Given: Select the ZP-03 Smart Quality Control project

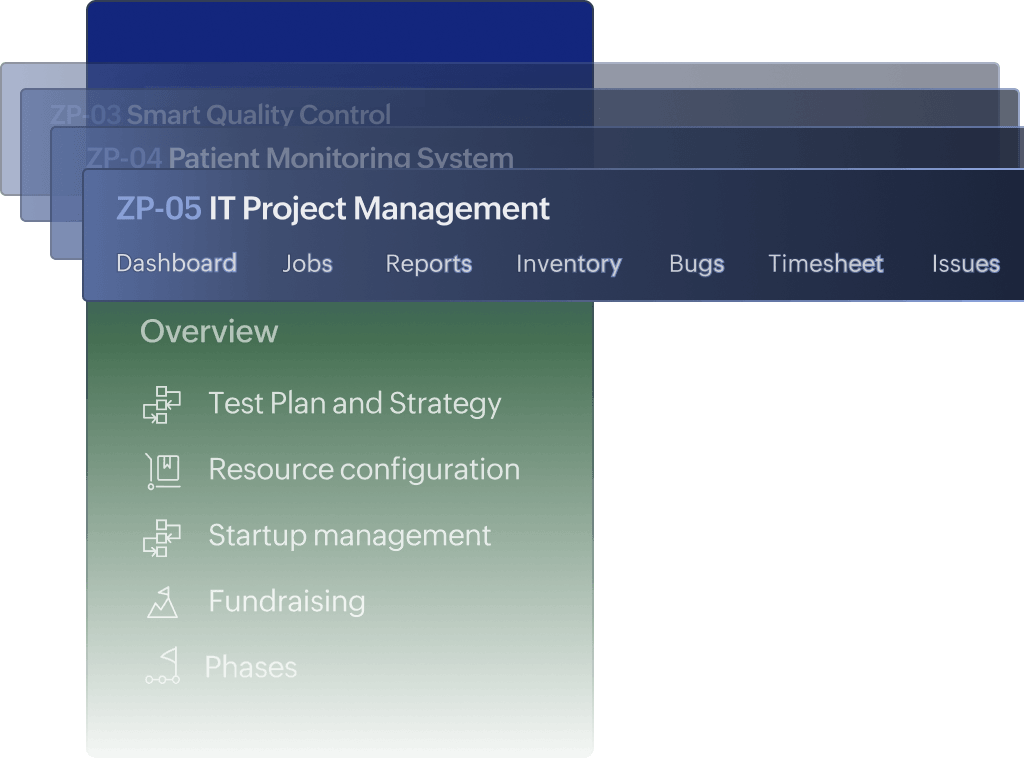Looking at the screenshot, I should click(x=220, y=115).
